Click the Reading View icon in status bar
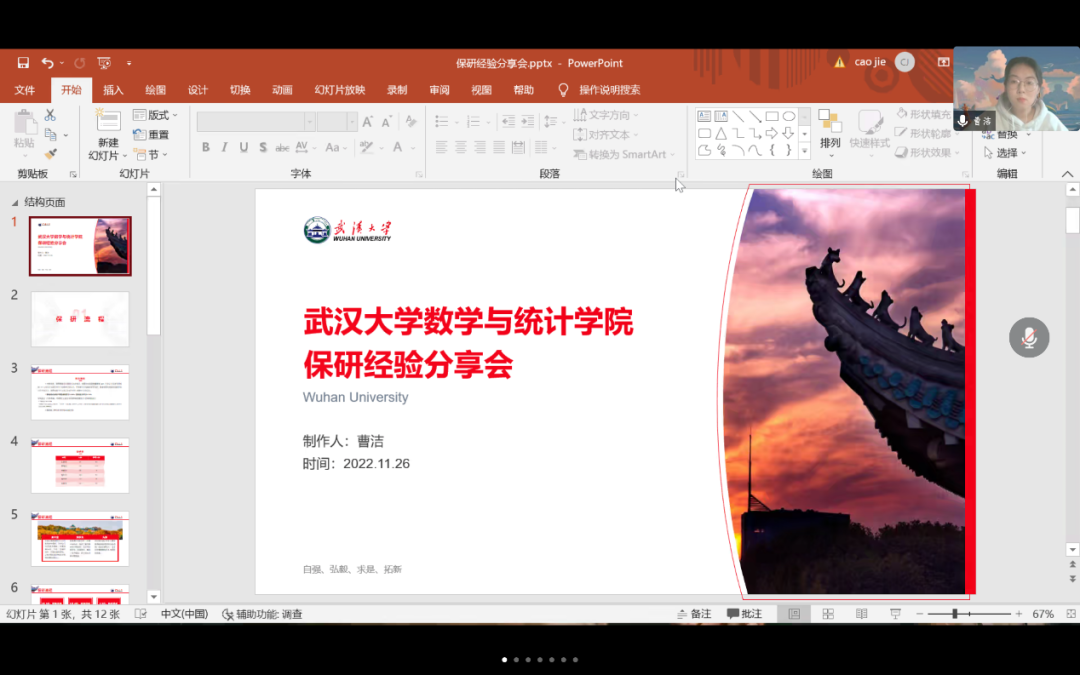 click(x=861, y=614)
